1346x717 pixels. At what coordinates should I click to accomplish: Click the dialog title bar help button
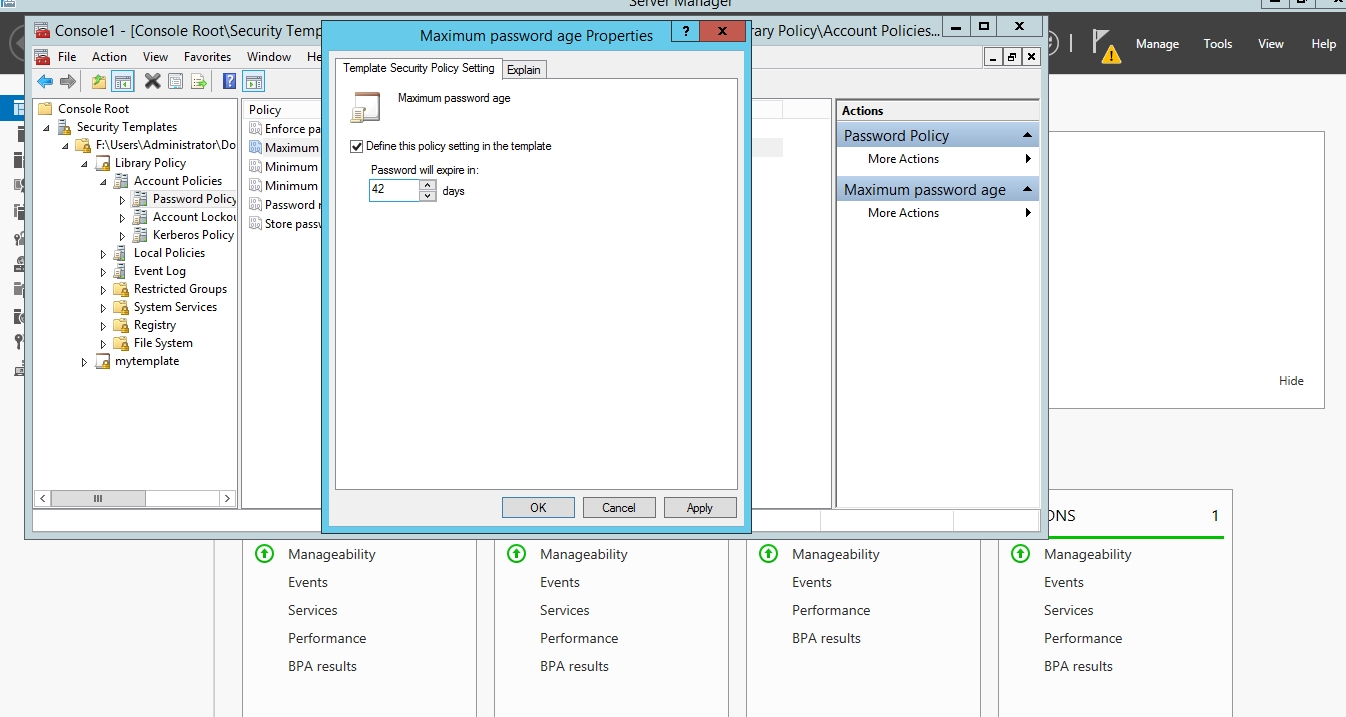pos(685,32)
